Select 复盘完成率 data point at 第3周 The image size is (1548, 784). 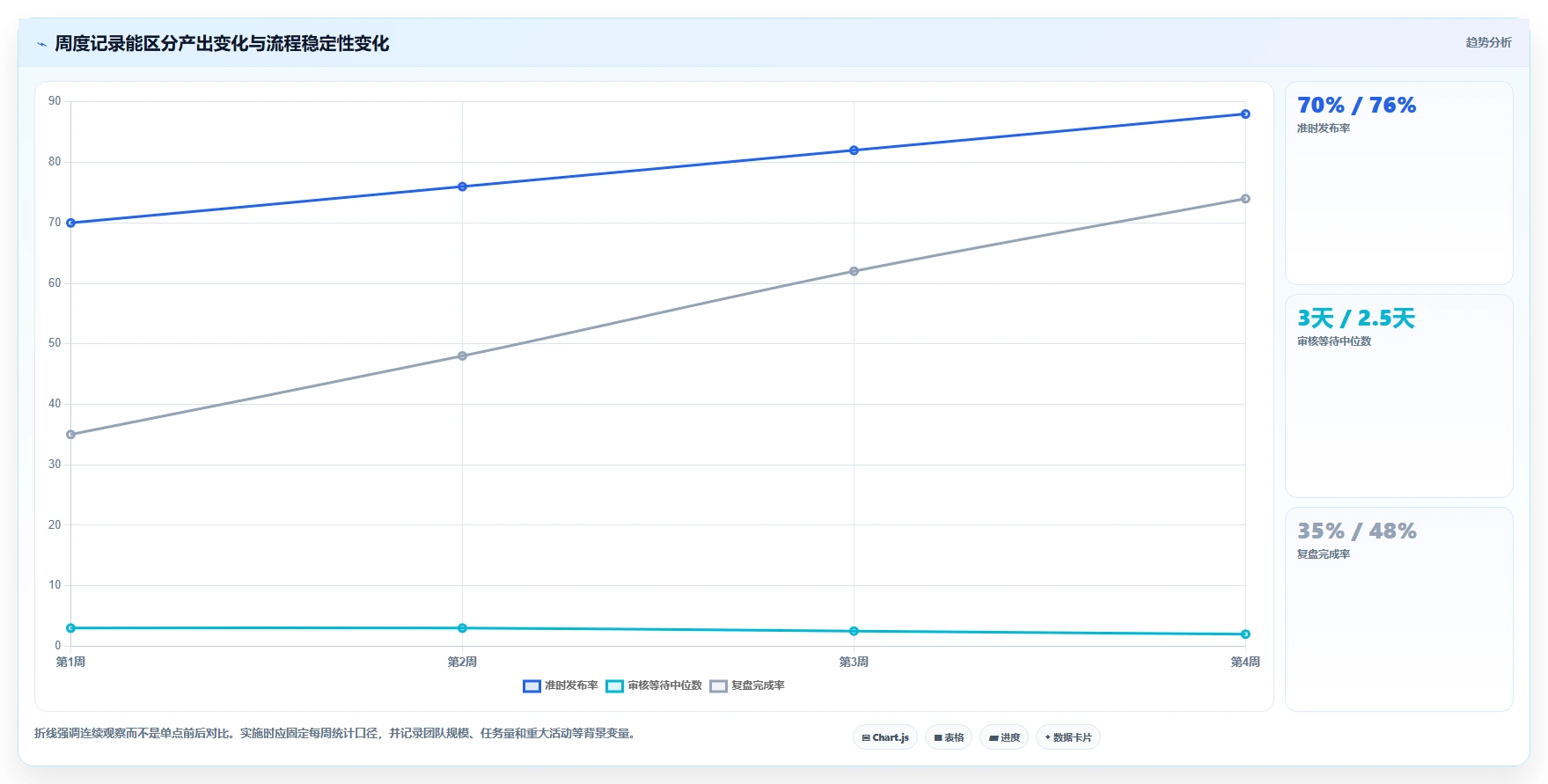(x=854, y=271)
